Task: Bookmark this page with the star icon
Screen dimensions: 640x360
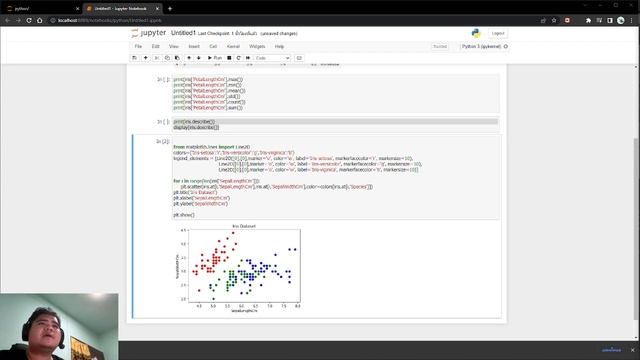Action: pyautogui.click(x=554, y=20)
